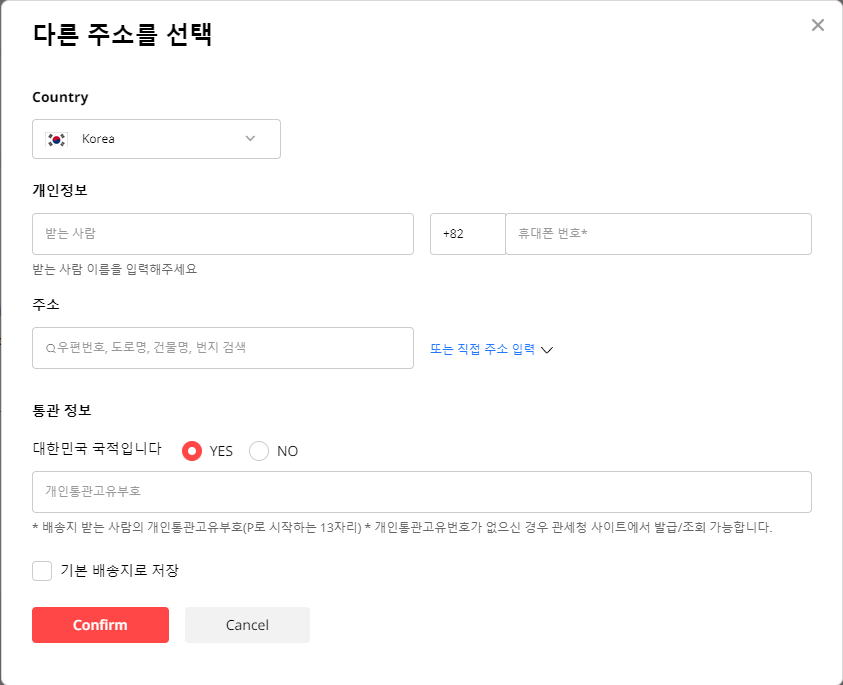Click the 기본 배송지로 저장 label text
This screenshot has width=843, height=685.
click(x=119, y=570)
